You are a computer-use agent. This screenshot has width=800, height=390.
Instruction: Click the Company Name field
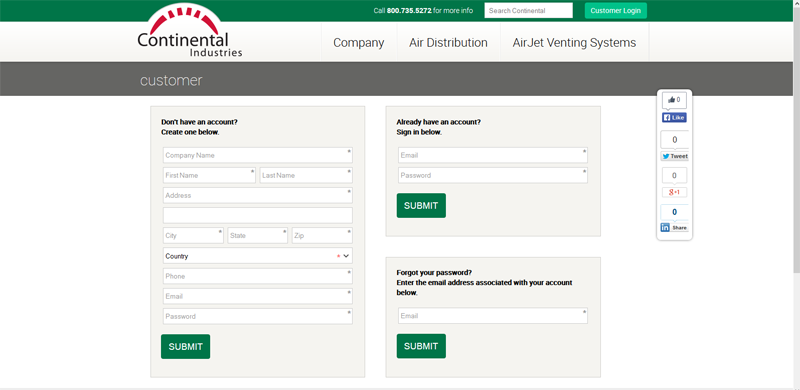(258, 155)
